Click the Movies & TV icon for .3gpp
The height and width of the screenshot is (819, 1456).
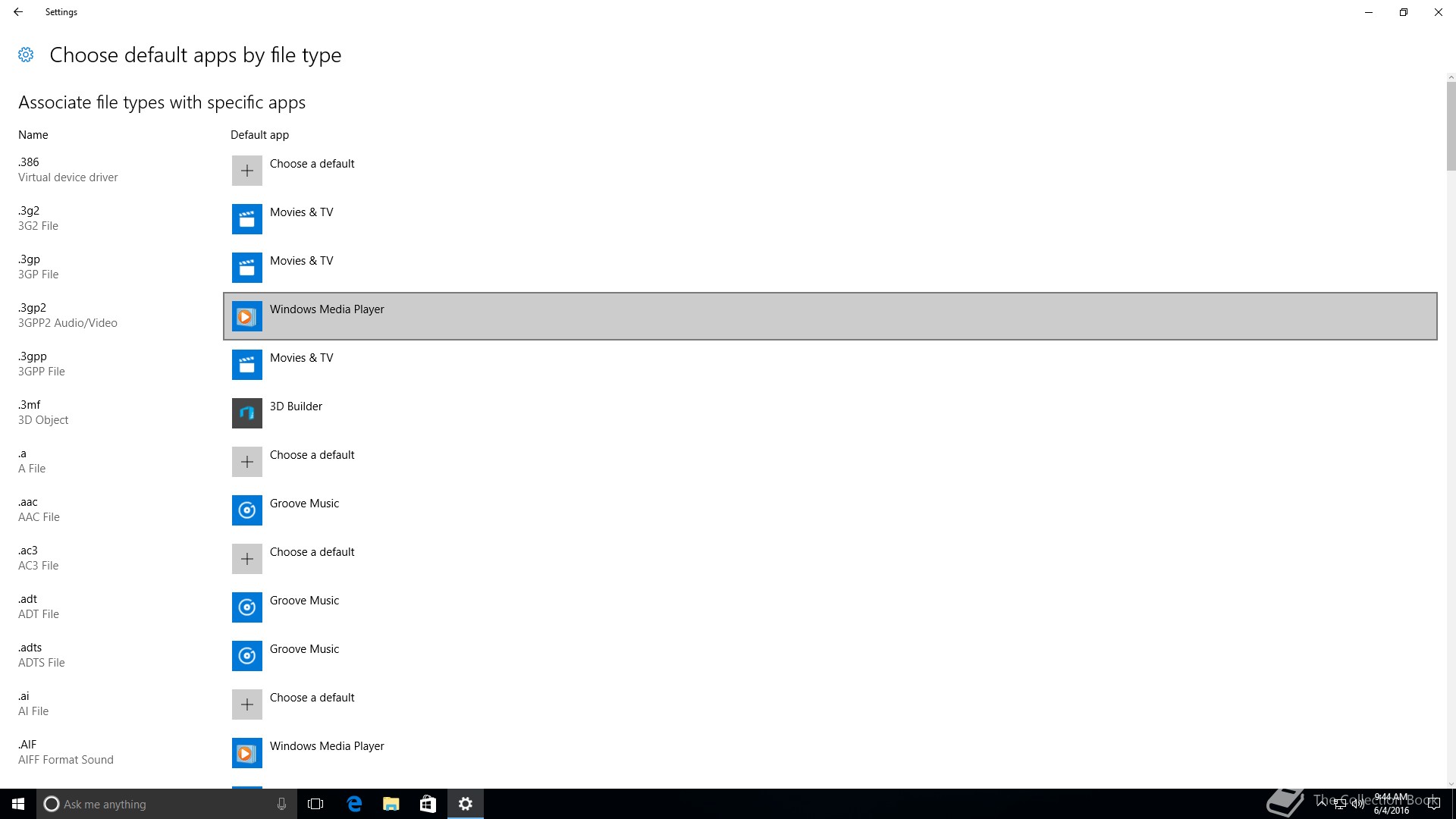tap(247, 365)
